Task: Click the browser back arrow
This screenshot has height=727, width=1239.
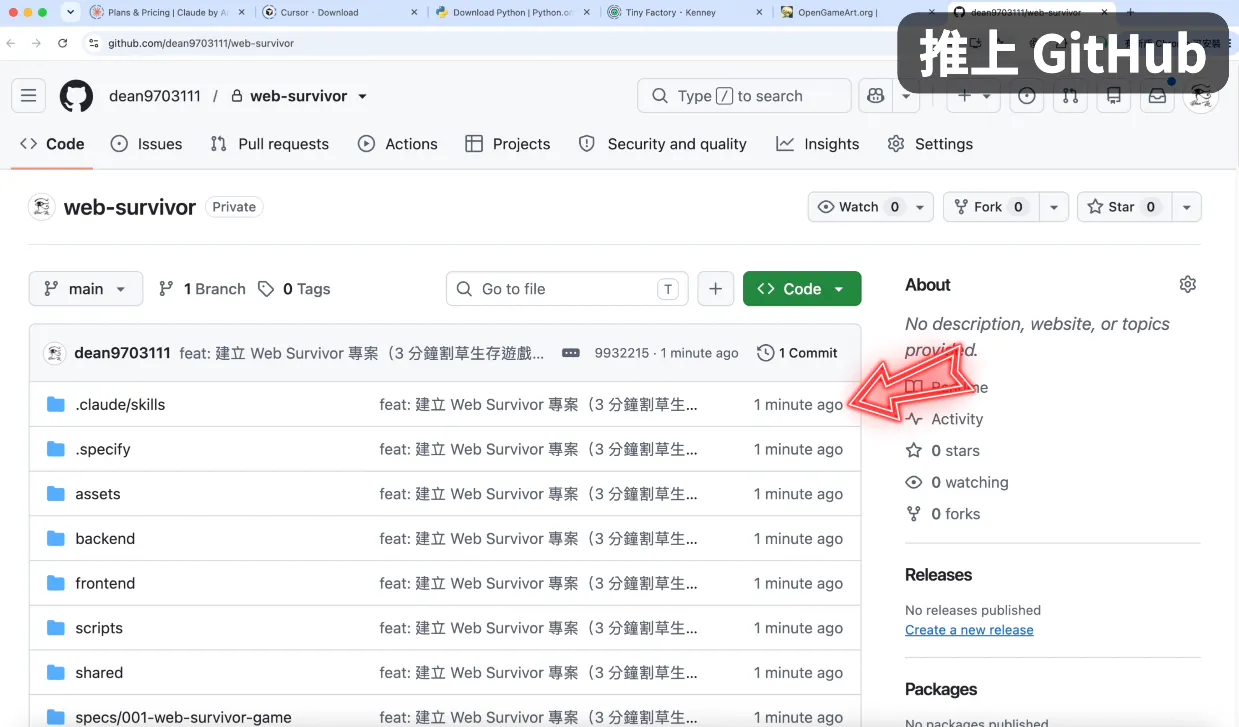Action: tap(11, 43)
